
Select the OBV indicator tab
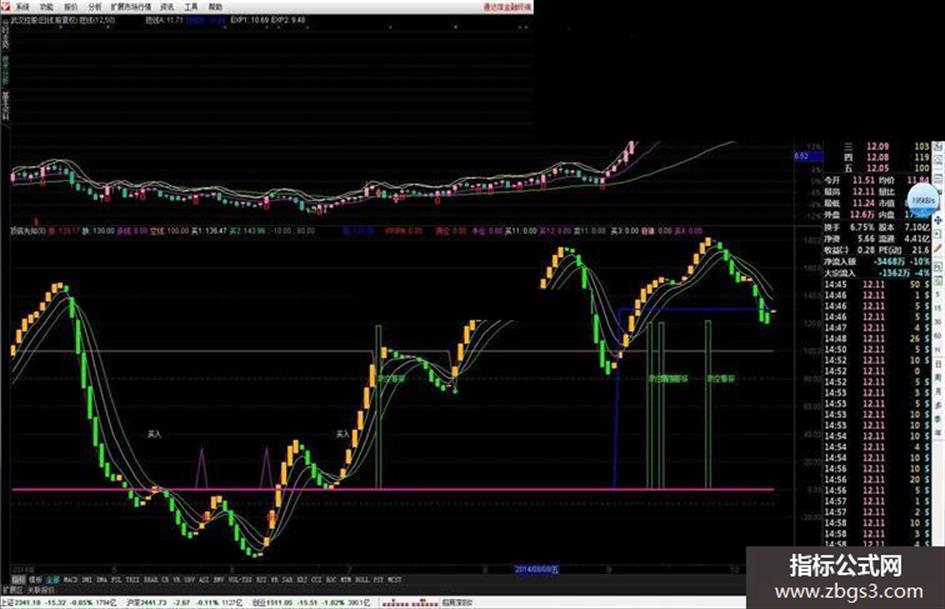coord(189,579)
